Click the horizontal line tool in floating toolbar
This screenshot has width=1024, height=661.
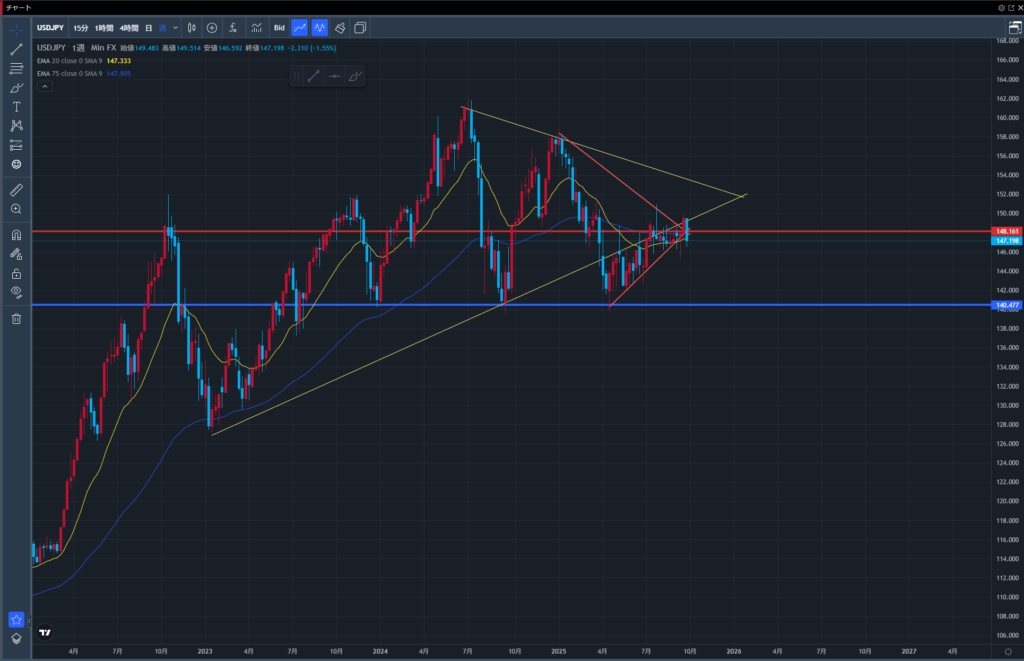[334, 76]
